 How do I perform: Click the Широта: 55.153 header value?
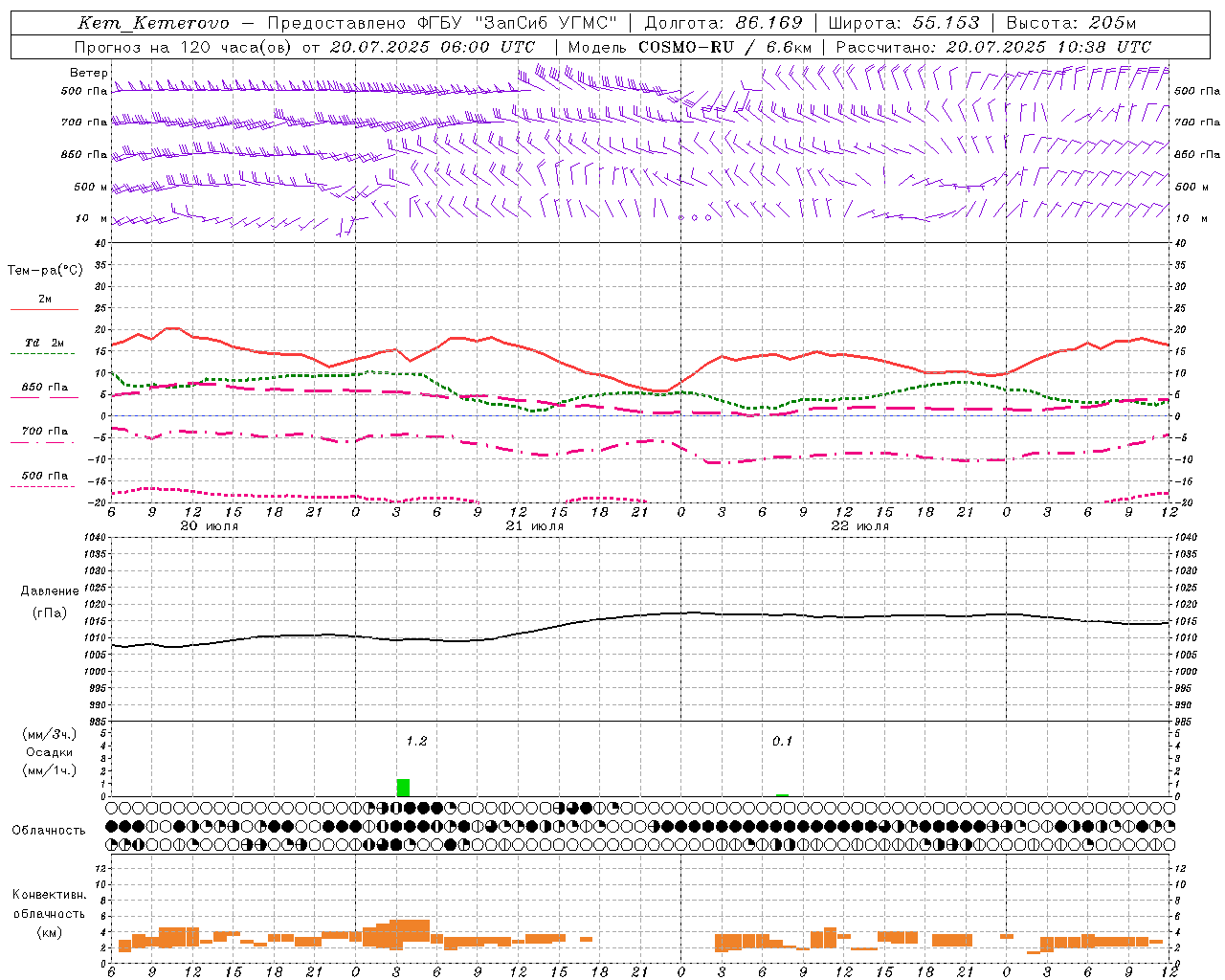(x=903, y=23)
